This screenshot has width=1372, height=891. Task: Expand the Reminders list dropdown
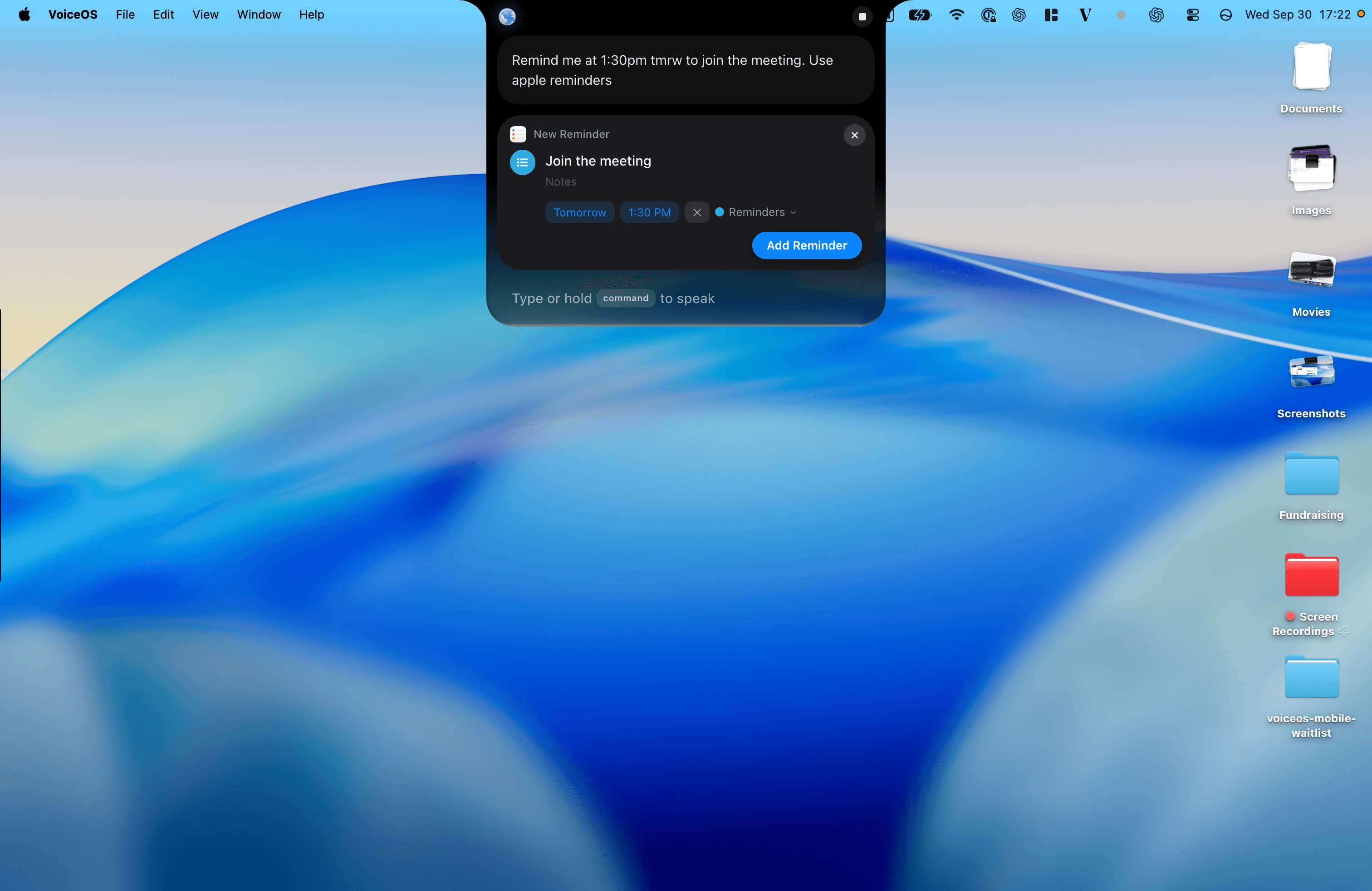click(755, 212)
